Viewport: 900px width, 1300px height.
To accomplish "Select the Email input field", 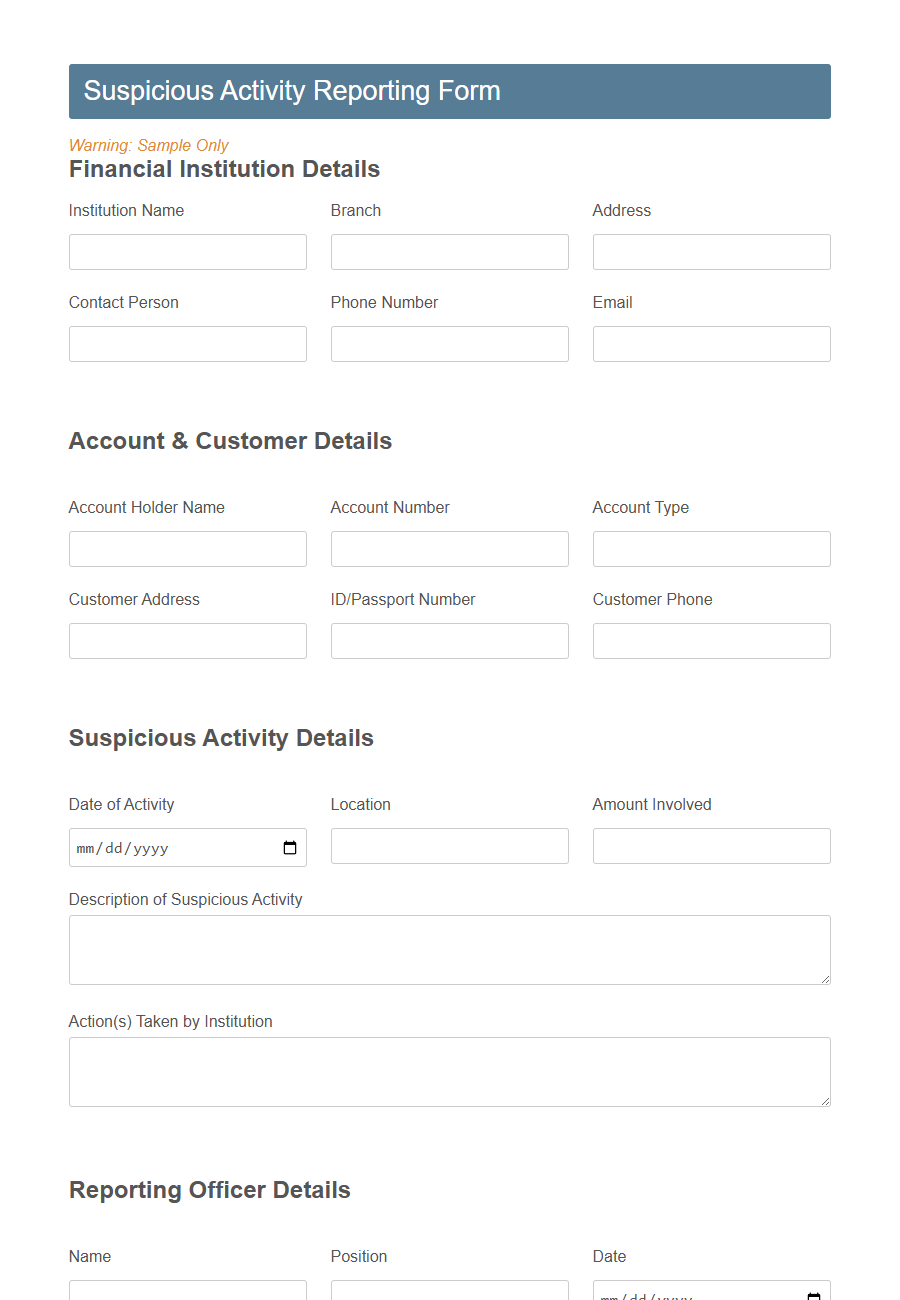I will point(711,343).
